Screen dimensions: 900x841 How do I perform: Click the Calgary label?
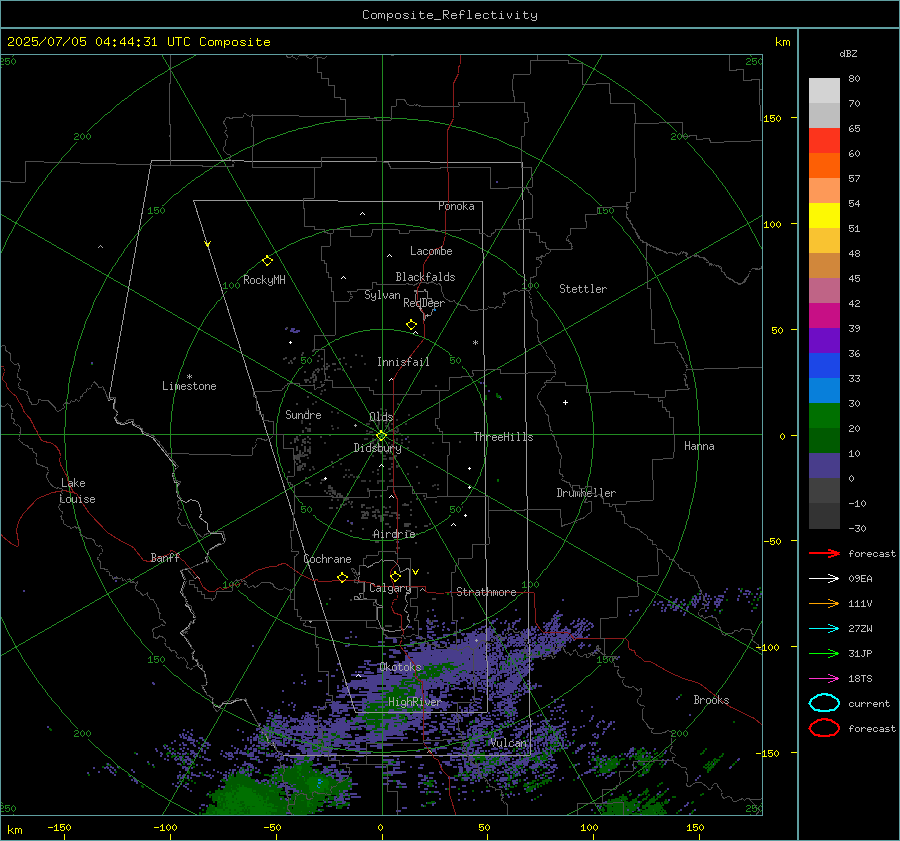pyautogui.click(x=390, y=588)
